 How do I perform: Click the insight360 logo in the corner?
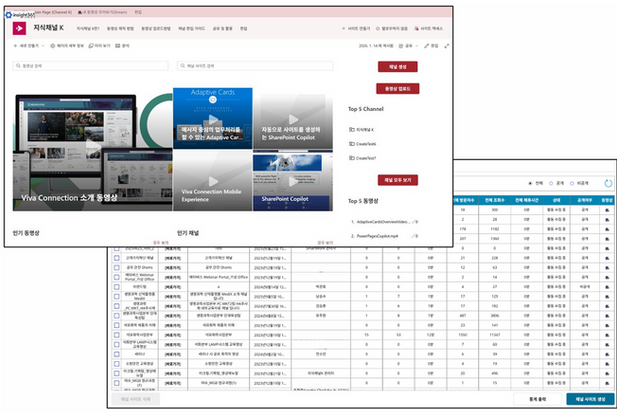click(x=20, y=15)
